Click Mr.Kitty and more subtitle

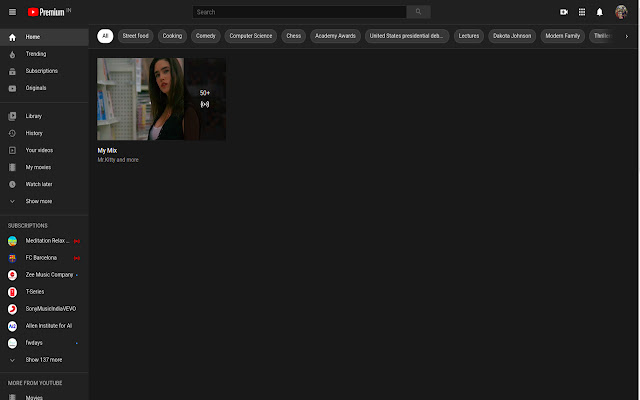118,160
